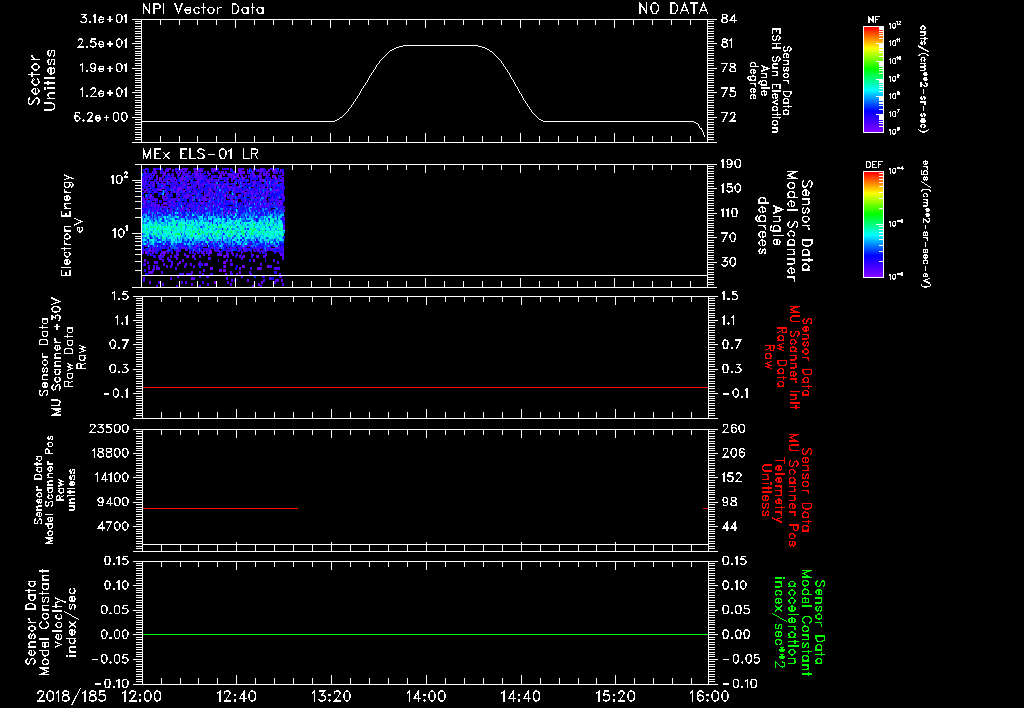Click the "84" sun elevation tick label

tap(728, 18)
